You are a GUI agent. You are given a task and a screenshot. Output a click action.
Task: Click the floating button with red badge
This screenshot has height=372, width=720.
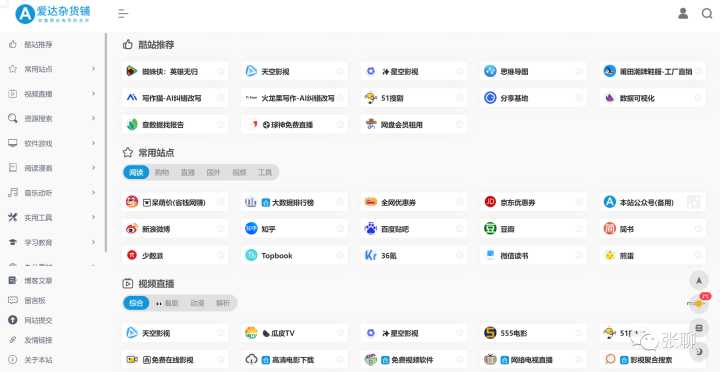click(x=699, y=303)
